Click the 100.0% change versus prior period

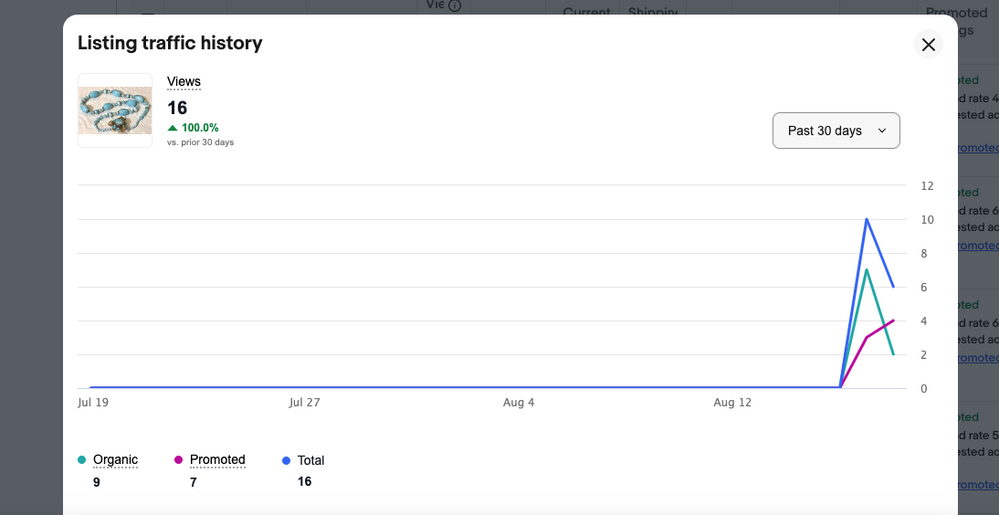[x=200, y=128]
